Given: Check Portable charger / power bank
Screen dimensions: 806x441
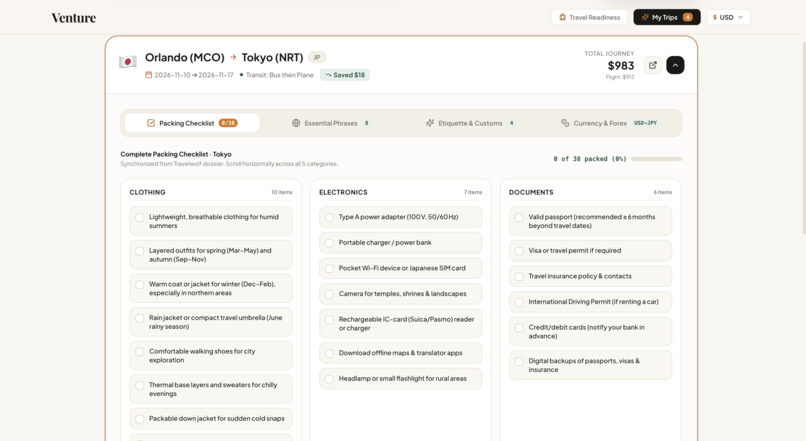Looking at the screenshot, I should click(x=329, y=243).
